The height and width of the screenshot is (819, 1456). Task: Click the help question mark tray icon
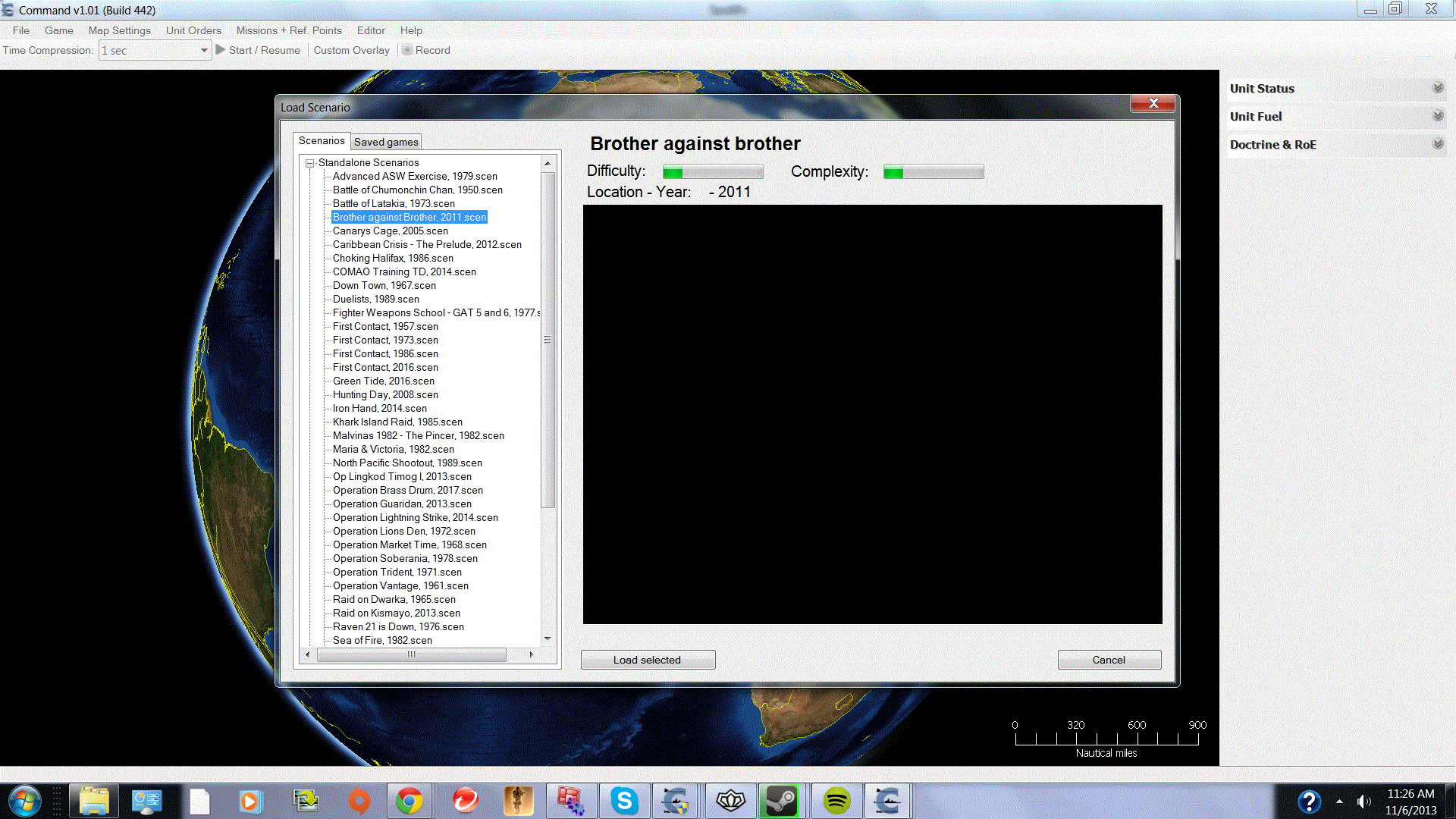click(1310, 802)
